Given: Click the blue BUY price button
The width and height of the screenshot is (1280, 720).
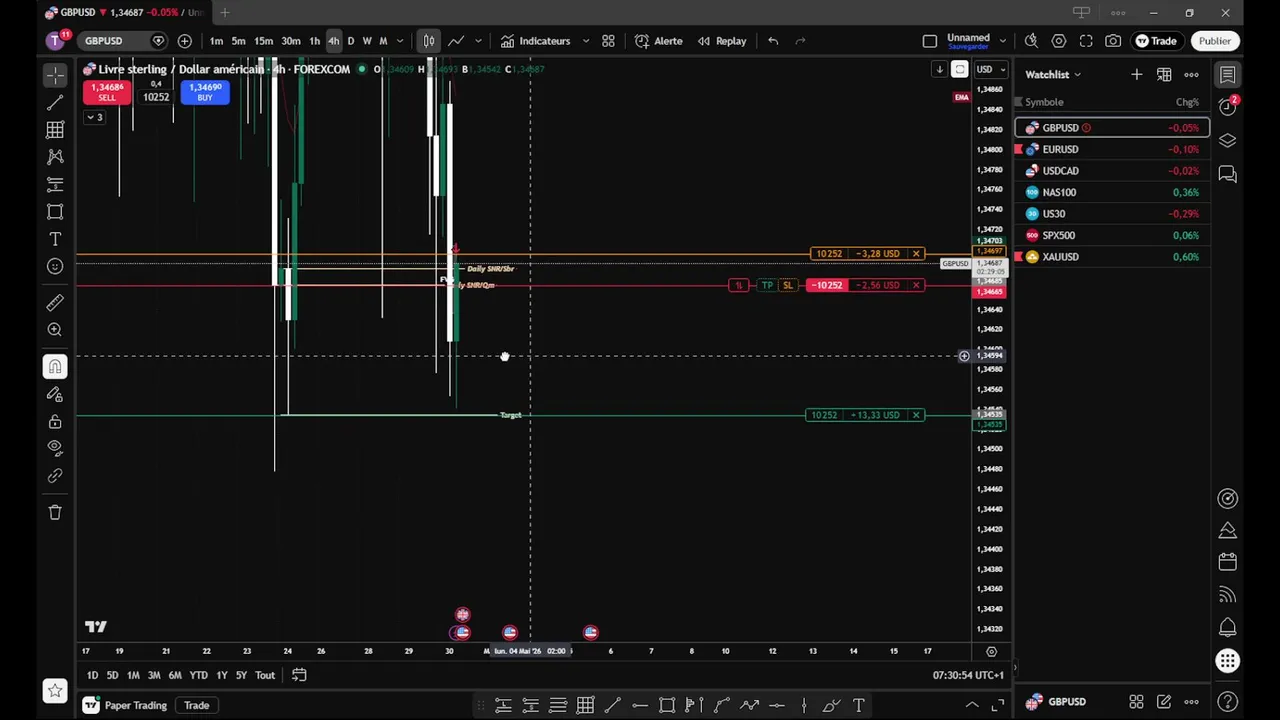Looking at the screenshot, I should coord(205,92).
